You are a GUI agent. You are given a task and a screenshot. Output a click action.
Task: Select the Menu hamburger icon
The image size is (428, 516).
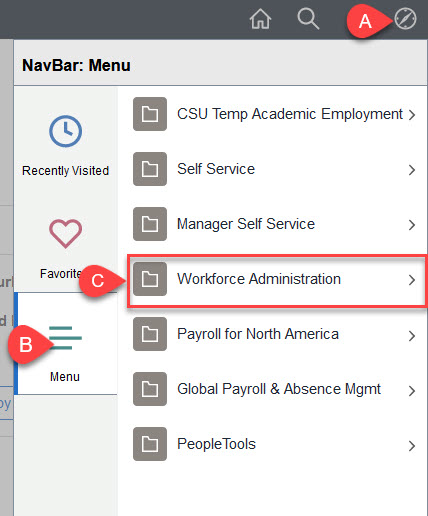coord(65,338)
